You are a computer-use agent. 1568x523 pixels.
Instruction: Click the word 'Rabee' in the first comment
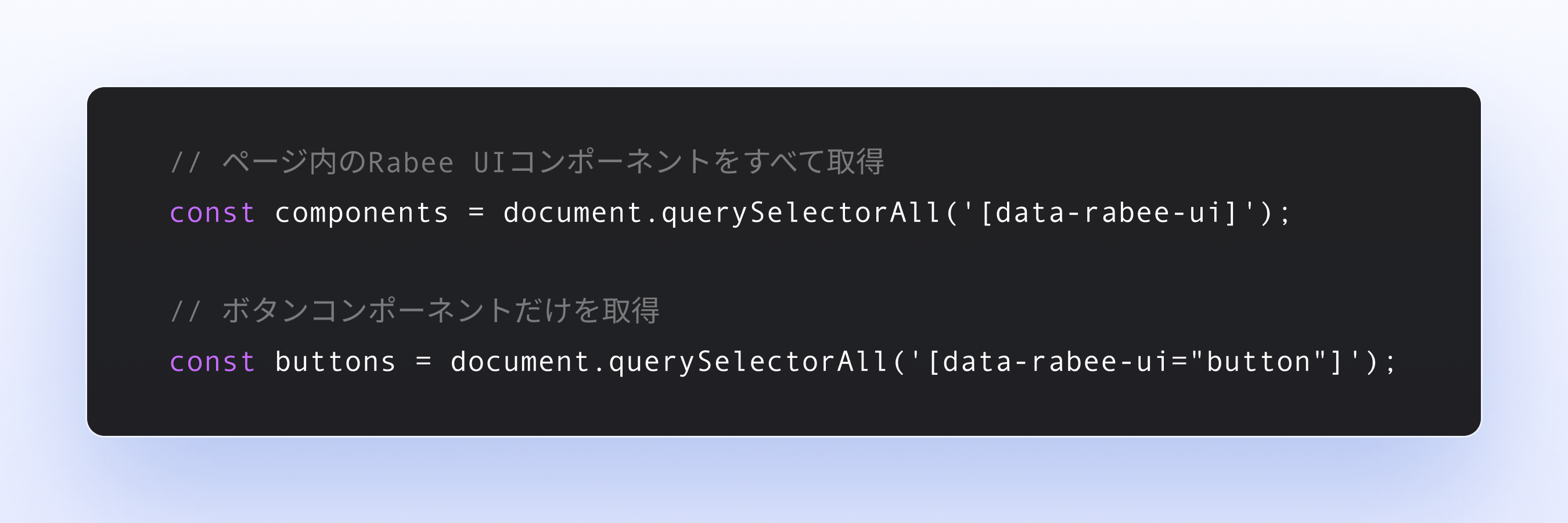coord(411,163)
